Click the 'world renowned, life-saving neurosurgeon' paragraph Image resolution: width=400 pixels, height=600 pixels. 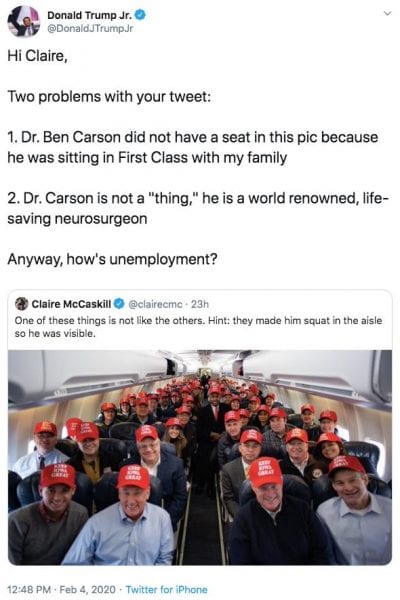click(198, 209)
